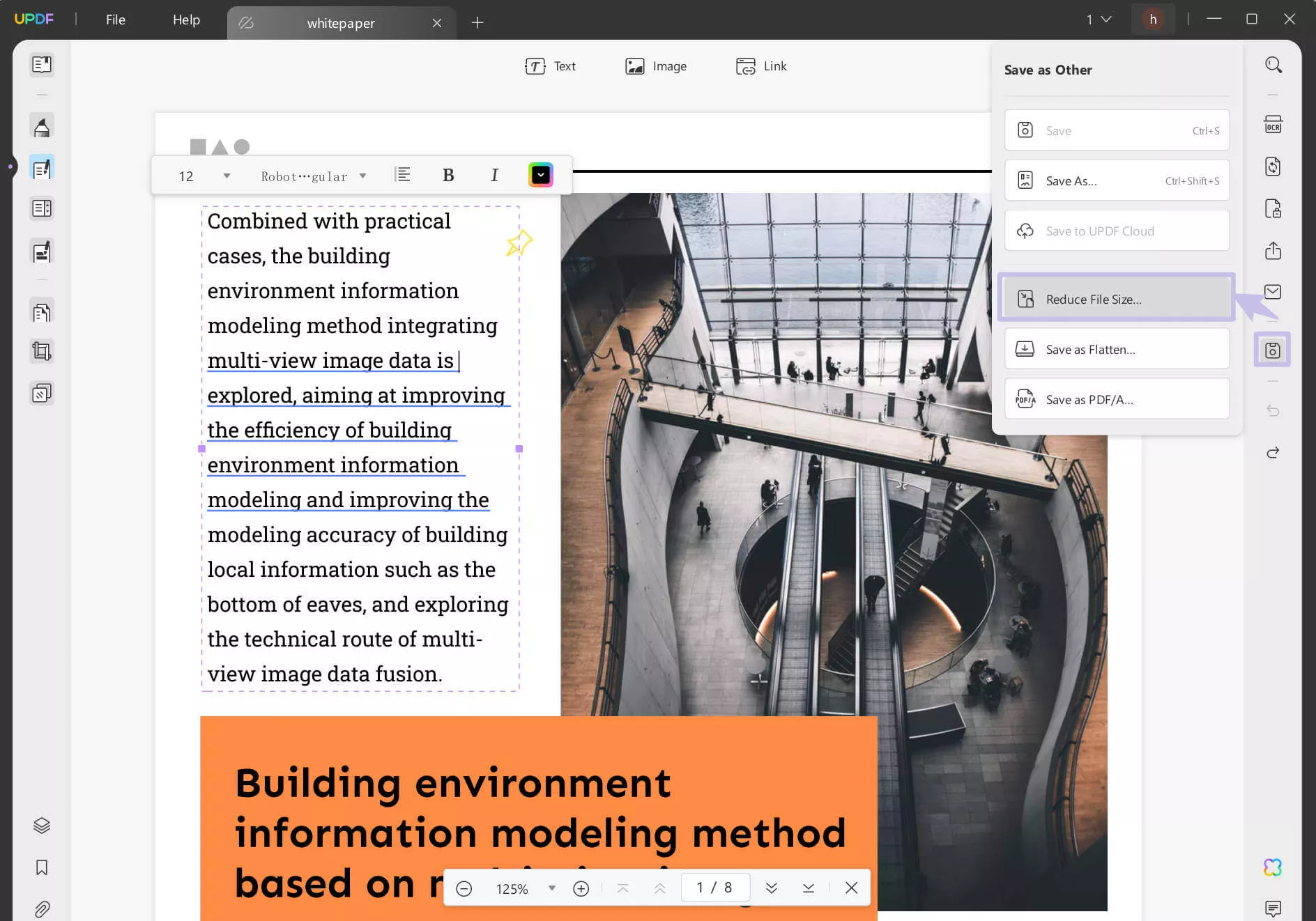1316x921 pixels.
Task: Open the Redact tool in left sidebar
Action: click(42, 251)
